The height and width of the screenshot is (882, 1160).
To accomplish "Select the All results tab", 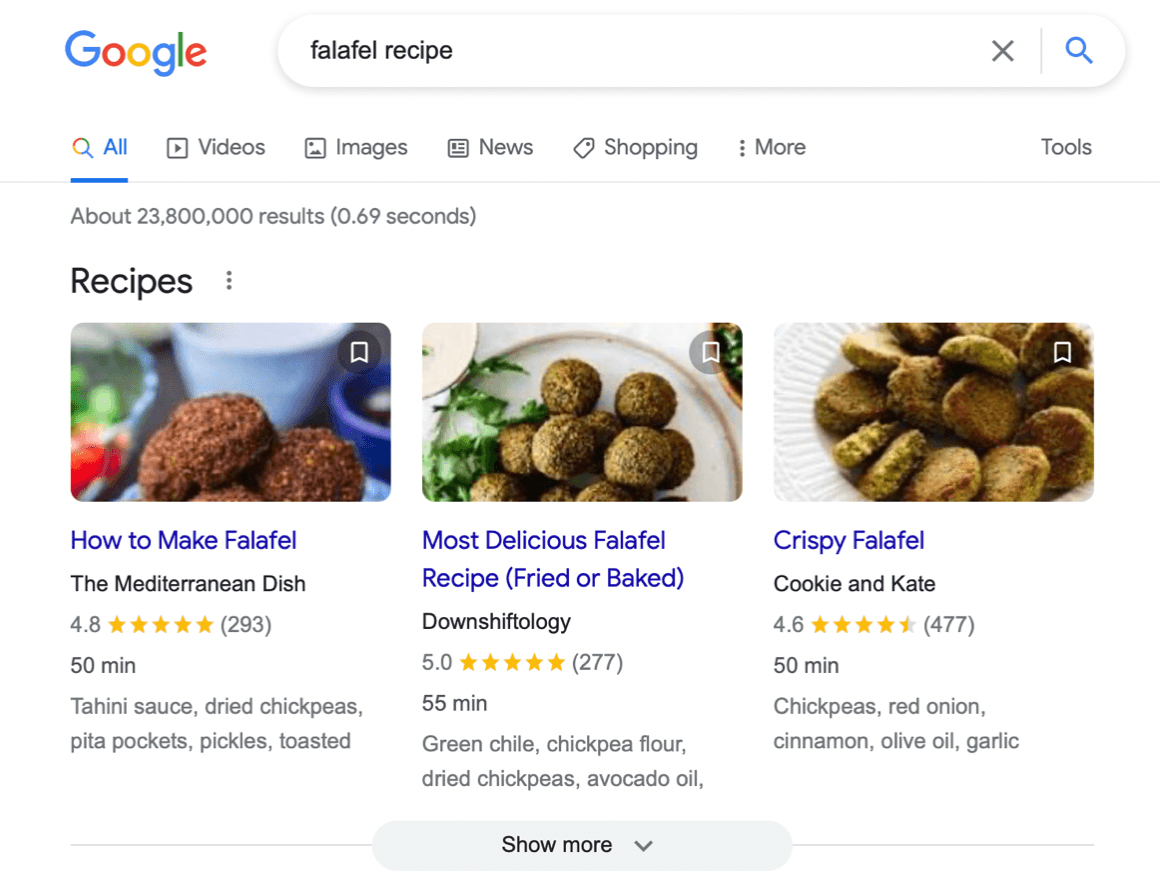I will (x=100, y=148).
